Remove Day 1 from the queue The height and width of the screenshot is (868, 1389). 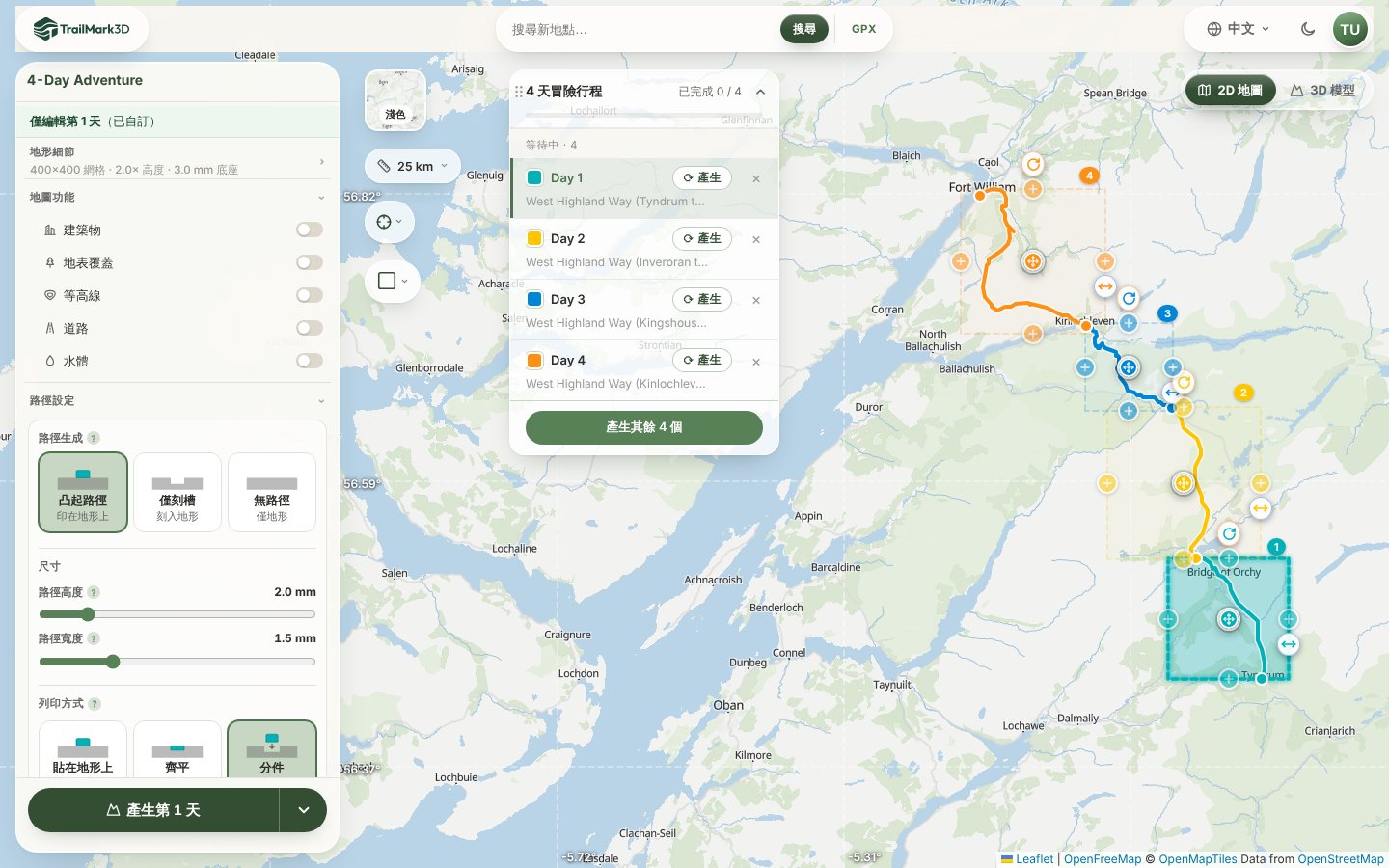point(756,178)
